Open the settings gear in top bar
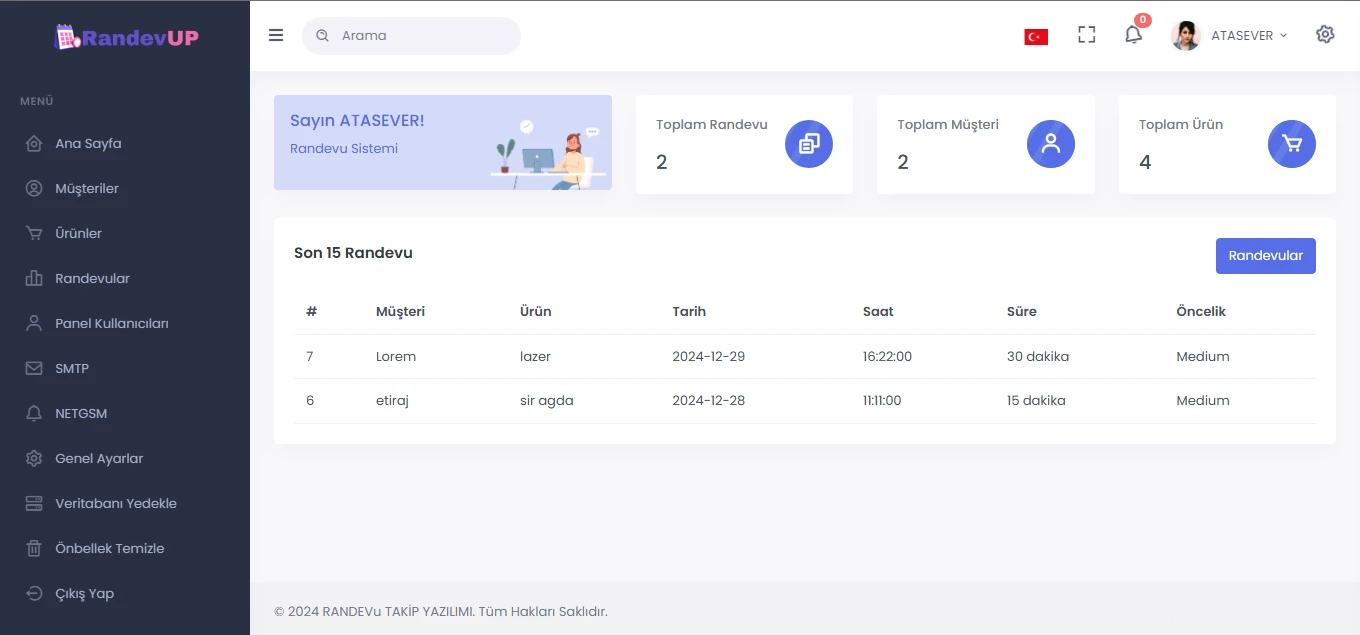The width and height of the screenshot is (1360, 635). pos(1325,35)
